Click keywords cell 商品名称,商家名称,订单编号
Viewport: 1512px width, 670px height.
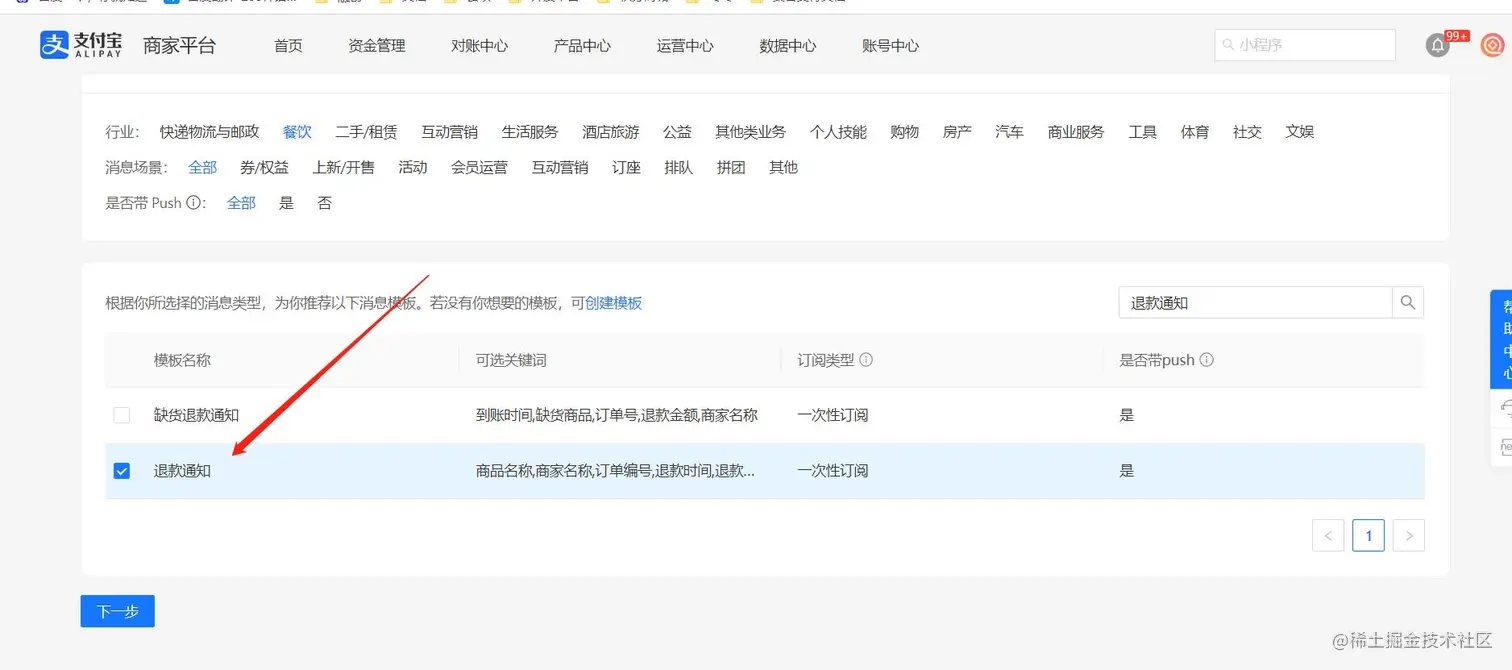pos(615,471)
